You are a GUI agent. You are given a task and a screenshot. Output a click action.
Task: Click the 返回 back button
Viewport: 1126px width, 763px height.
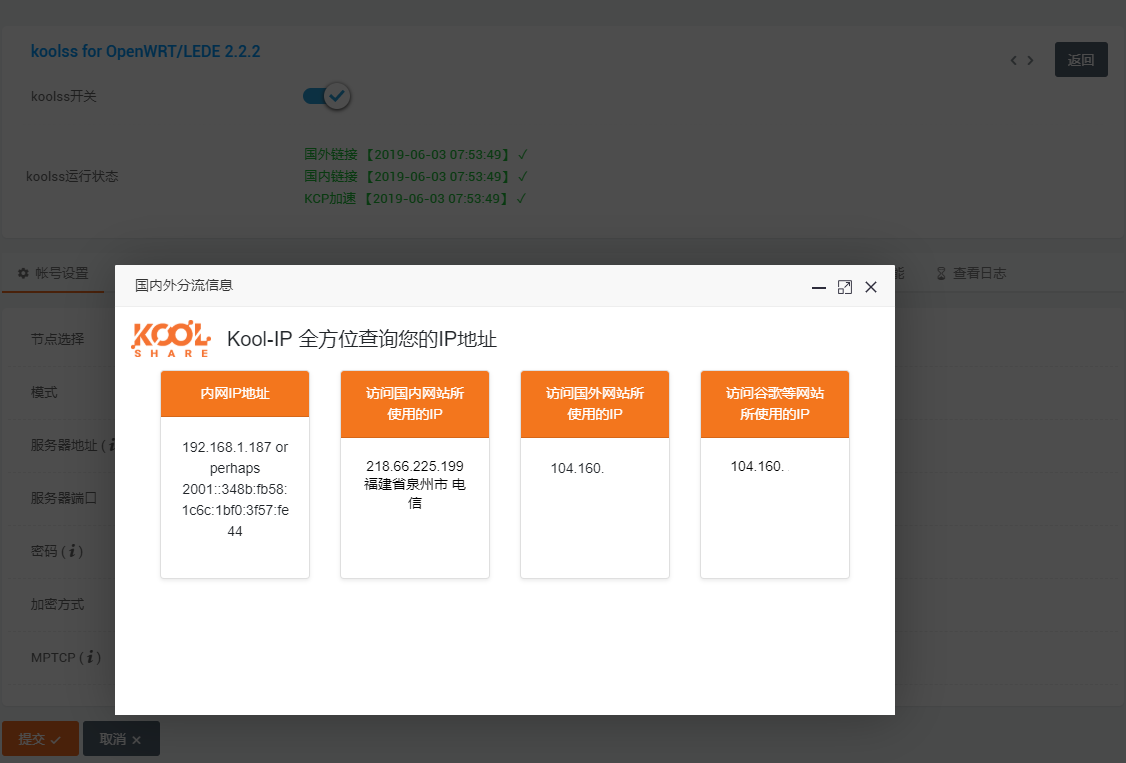1081,60
